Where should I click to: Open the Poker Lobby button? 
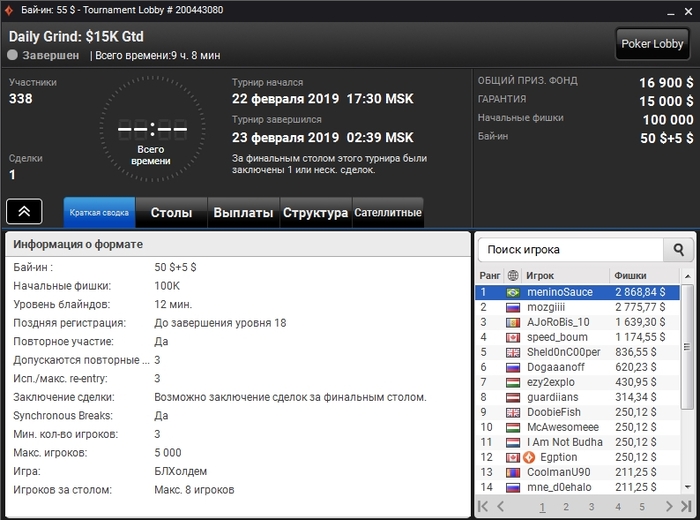[652, 44]
